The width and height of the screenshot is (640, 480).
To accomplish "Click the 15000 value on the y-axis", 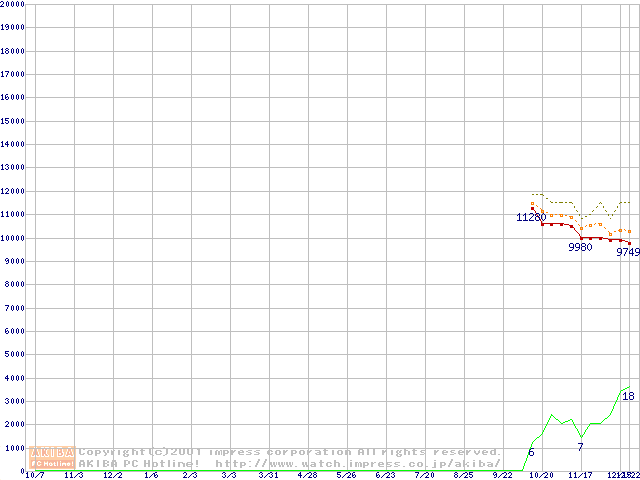I will click(12, 121).
